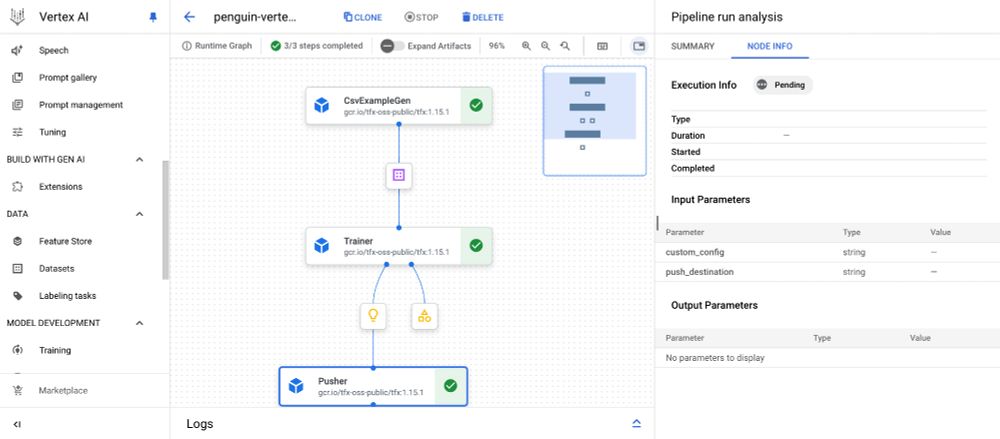Click the Tuning sliders icon
The width and height of the screenshot is (1000, 439).
tap(18, 132)
